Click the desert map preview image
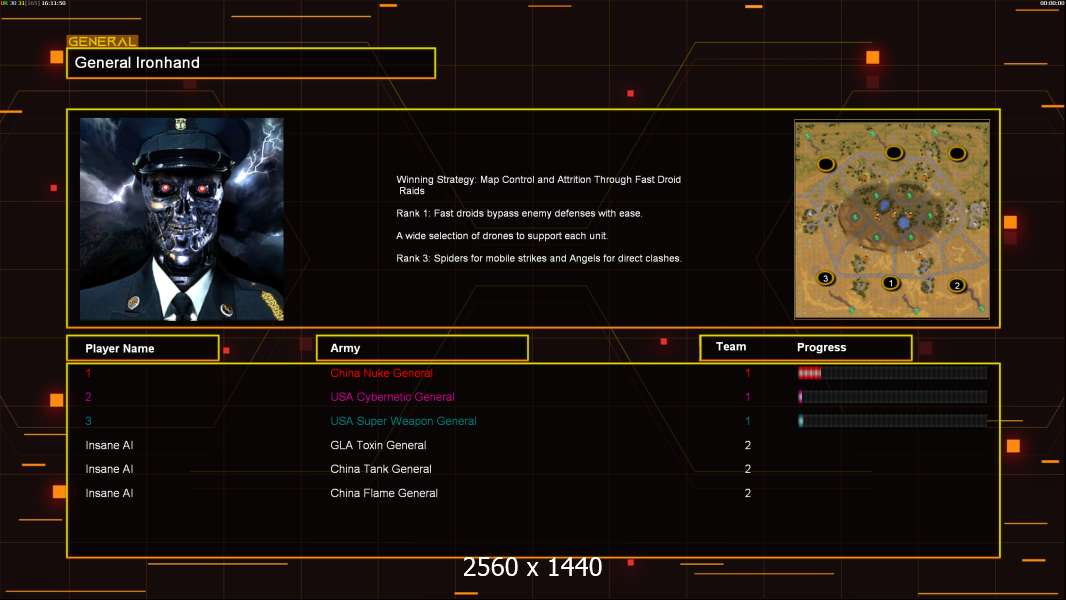 click(x=892, y=219)
